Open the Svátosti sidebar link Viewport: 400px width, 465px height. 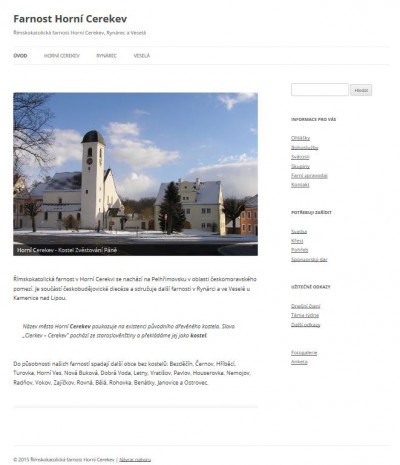pyautogui.click(x=300, y=157)
